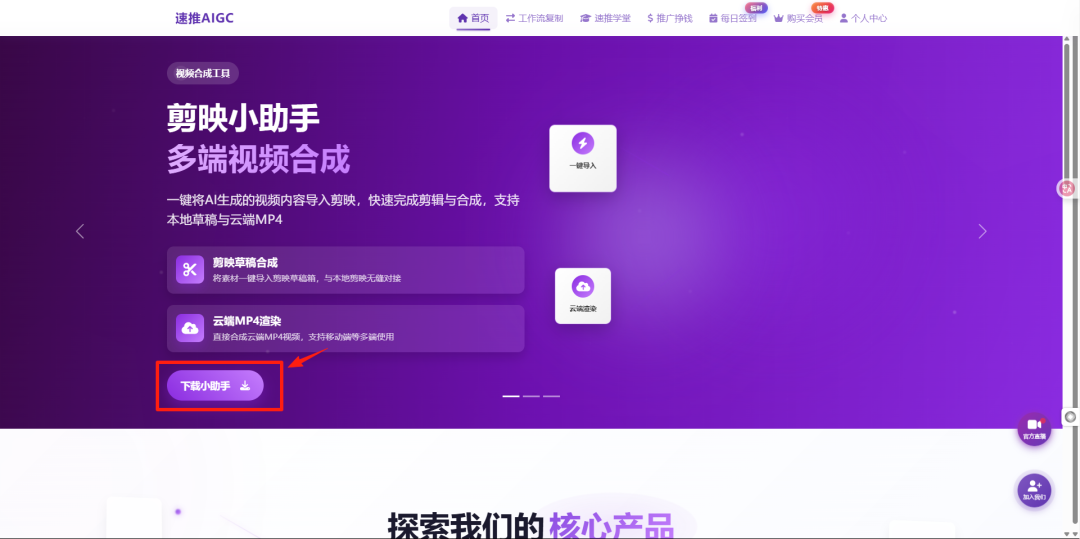
Task: Jump to the second carousel indicator dash
Action: (531, 397)
